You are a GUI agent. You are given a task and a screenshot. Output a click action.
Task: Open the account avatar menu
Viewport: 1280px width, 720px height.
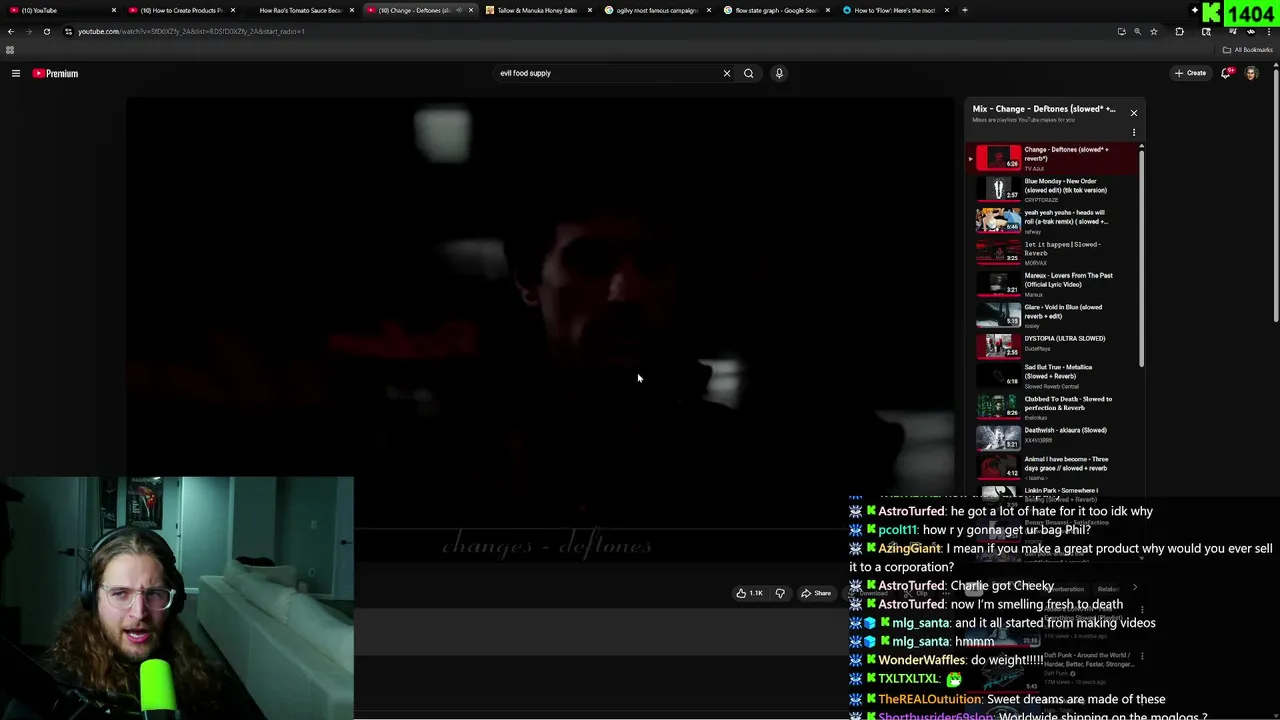(1251, 73)
